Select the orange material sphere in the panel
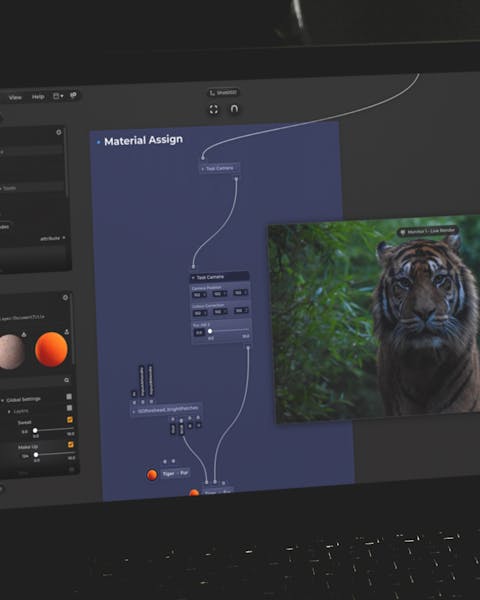480x600 pixels. [51, 349]
